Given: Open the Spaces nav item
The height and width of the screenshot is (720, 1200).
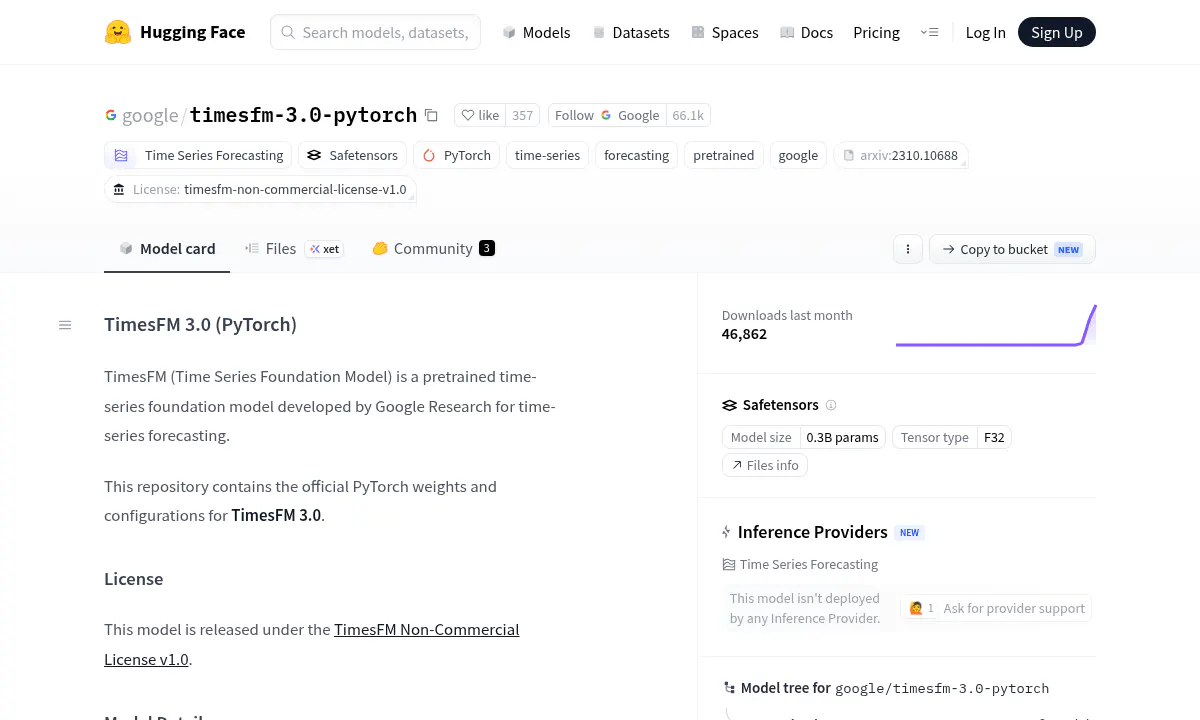Looking at the screenshot, I should tap(724, 32).
